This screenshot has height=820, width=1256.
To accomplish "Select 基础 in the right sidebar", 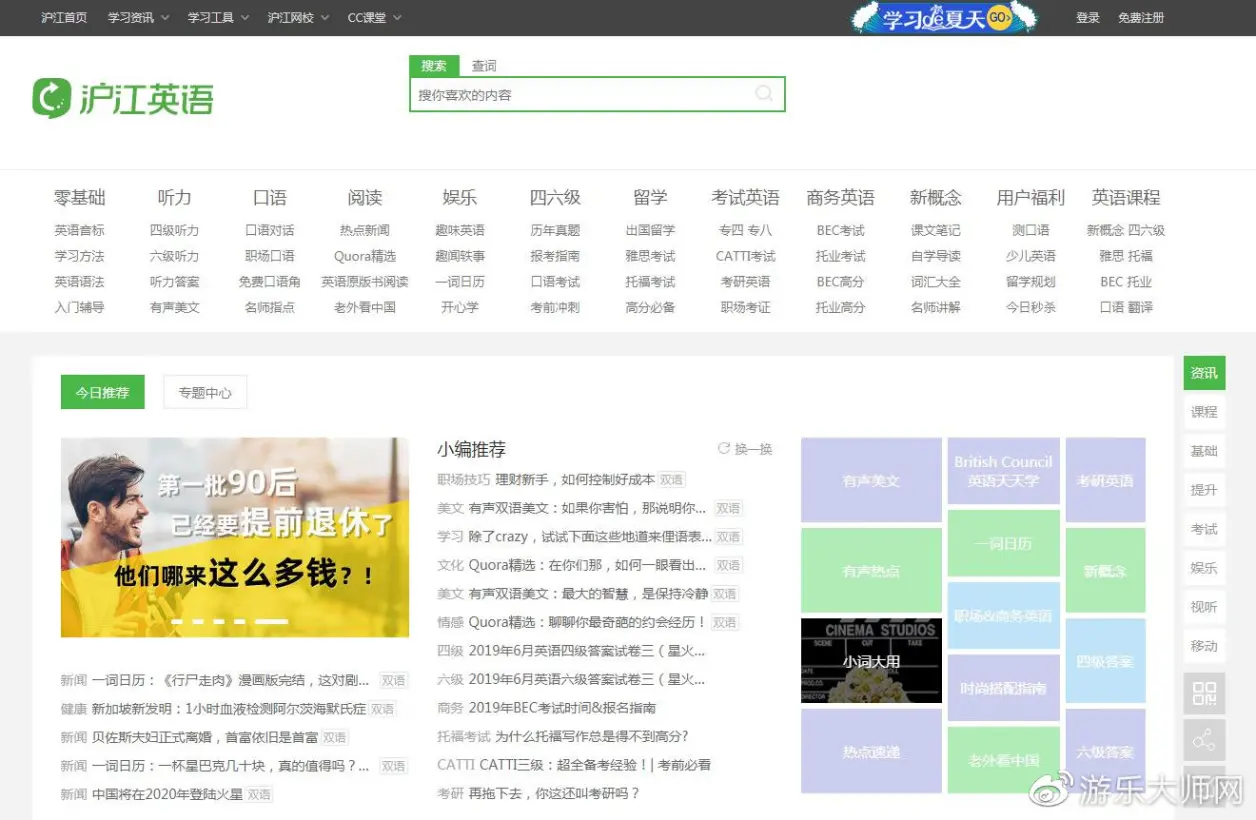I will (x=1204, y=451).
